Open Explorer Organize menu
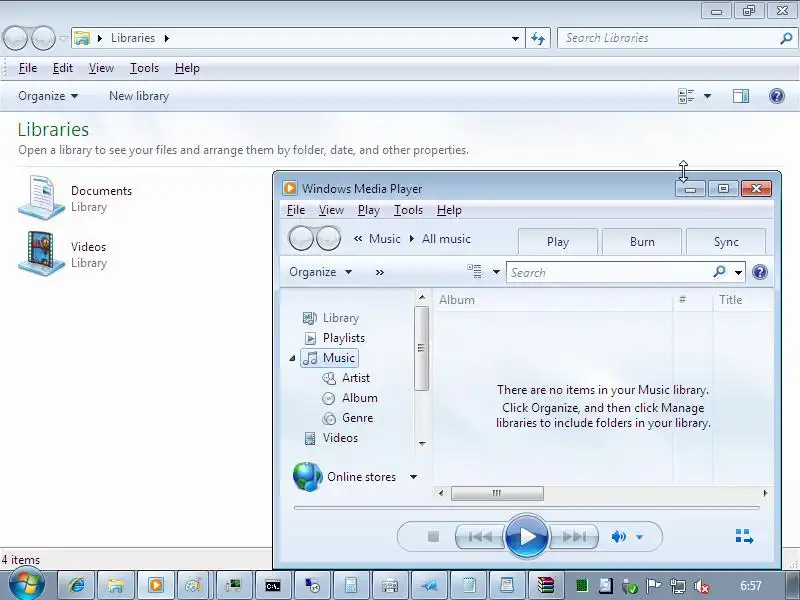The image size is (800, 600). 48,96
